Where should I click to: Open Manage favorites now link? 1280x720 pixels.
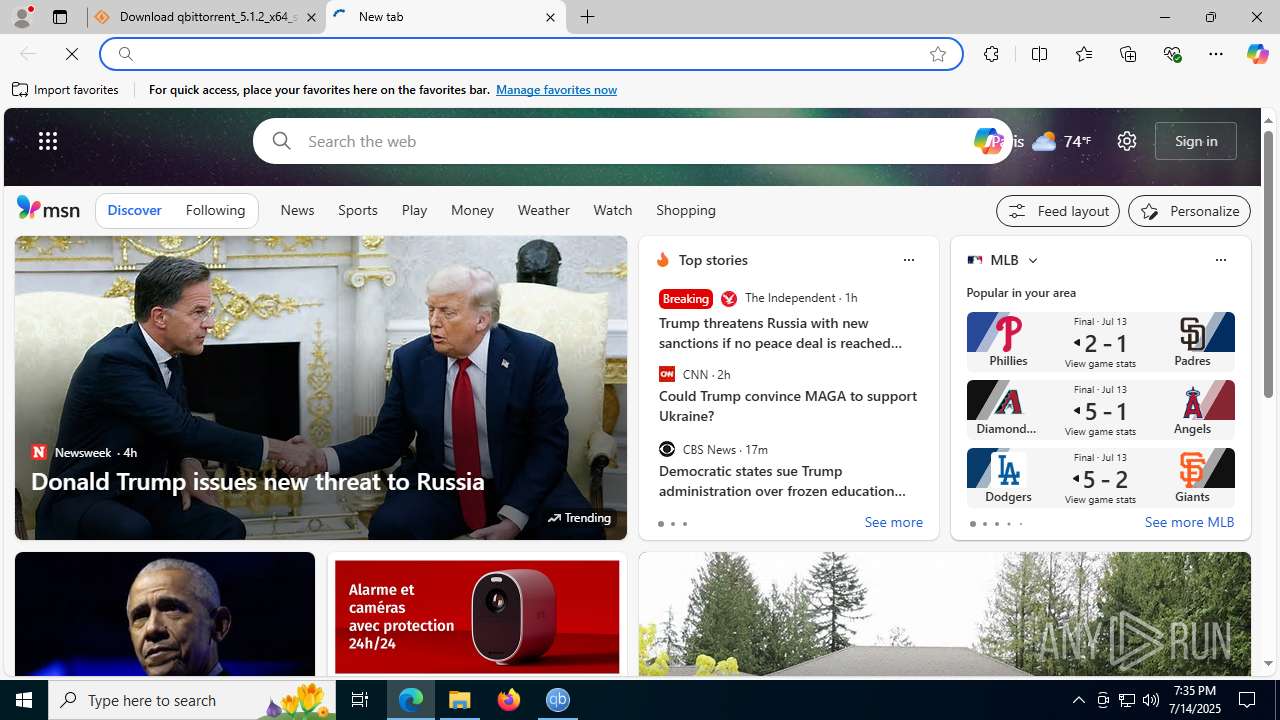[x=556, y=90]
